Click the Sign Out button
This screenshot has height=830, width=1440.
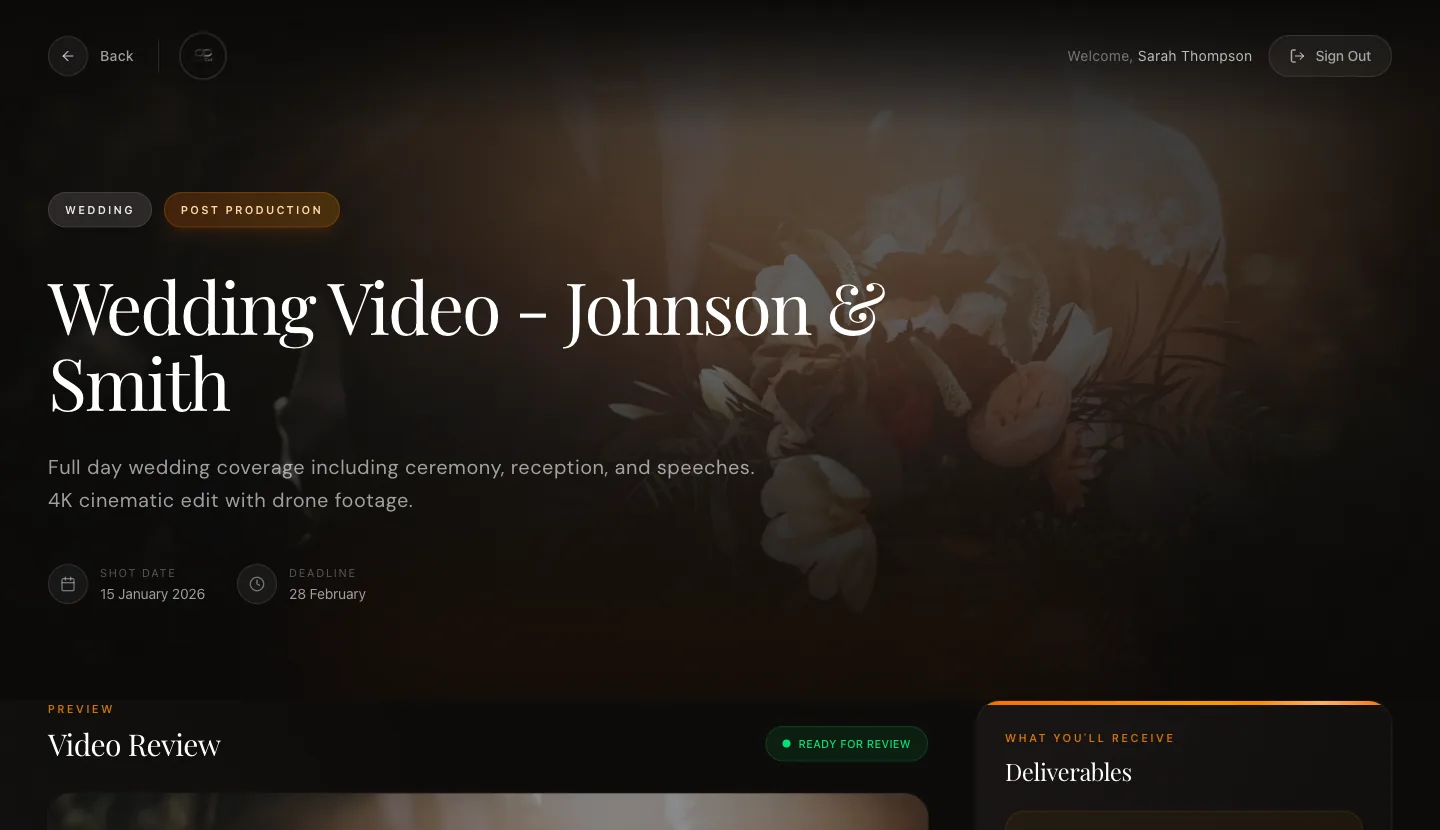(x=1330, y=56)
